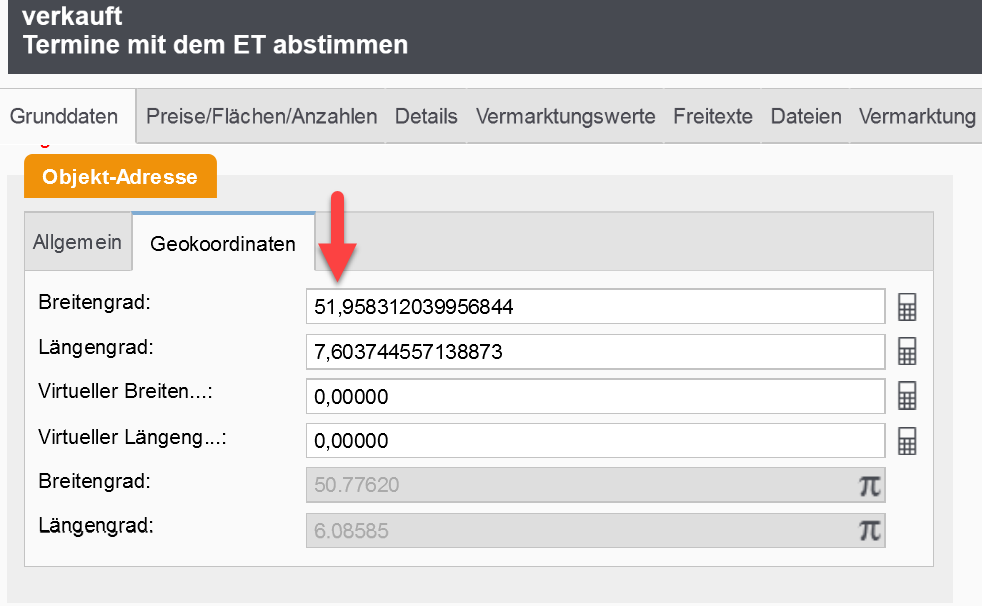Select the Vermarktungswerte tab
982x606 pixels.
[565, 117]
